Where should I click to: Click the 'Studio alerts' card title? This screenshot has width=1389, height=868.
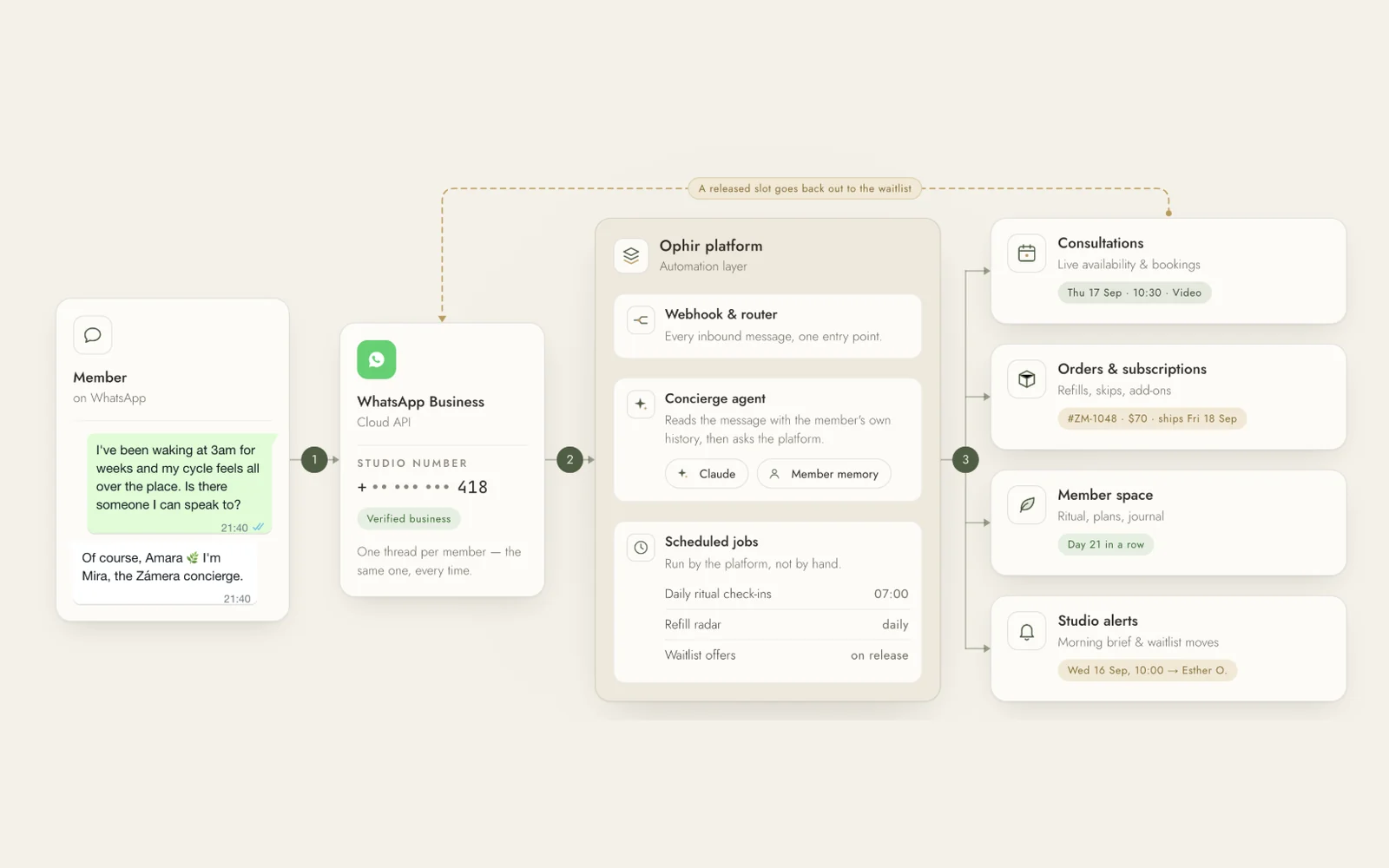tap(1097, 621)
